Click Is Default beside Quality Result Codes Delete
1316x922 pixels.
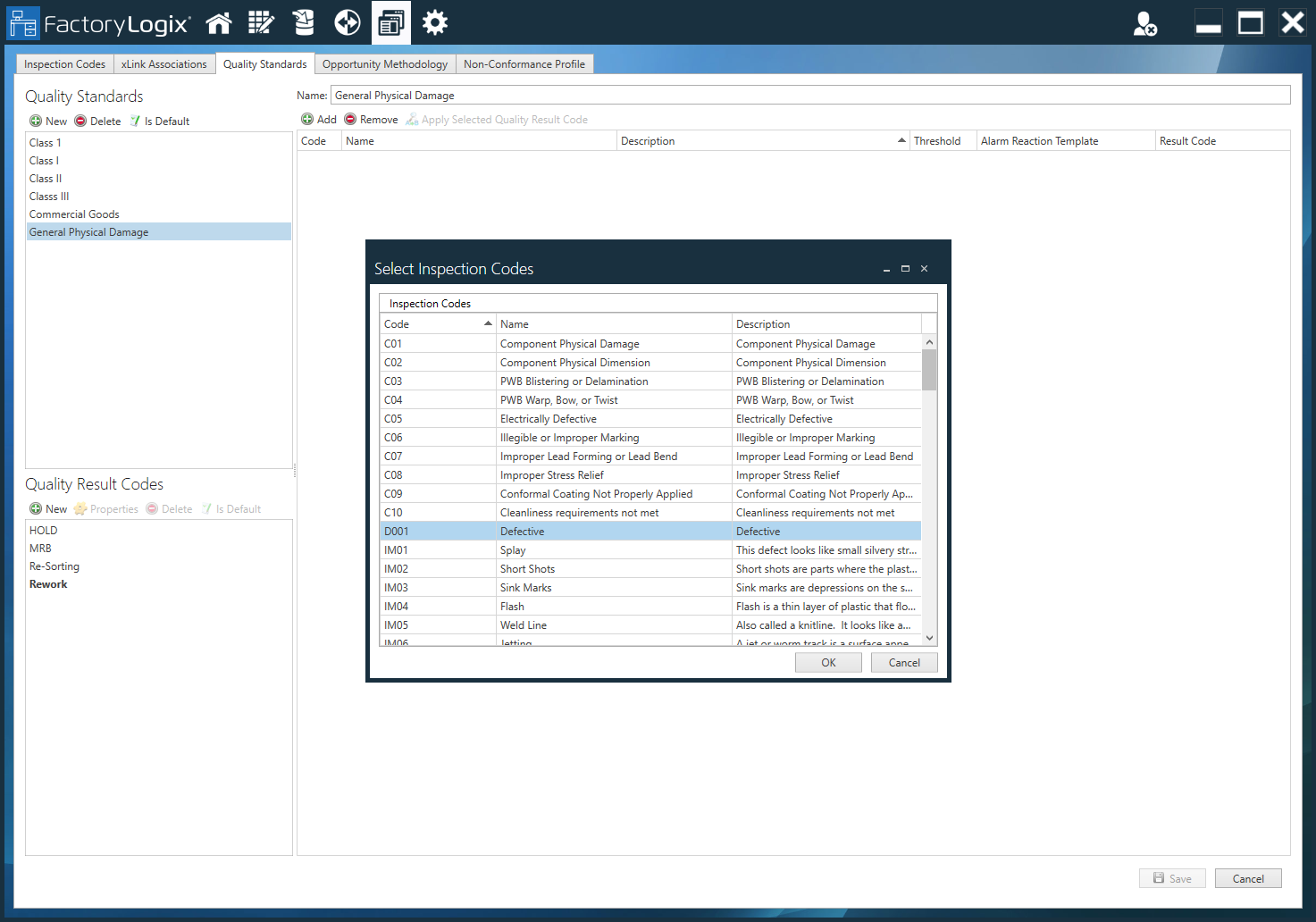(231, 508)
